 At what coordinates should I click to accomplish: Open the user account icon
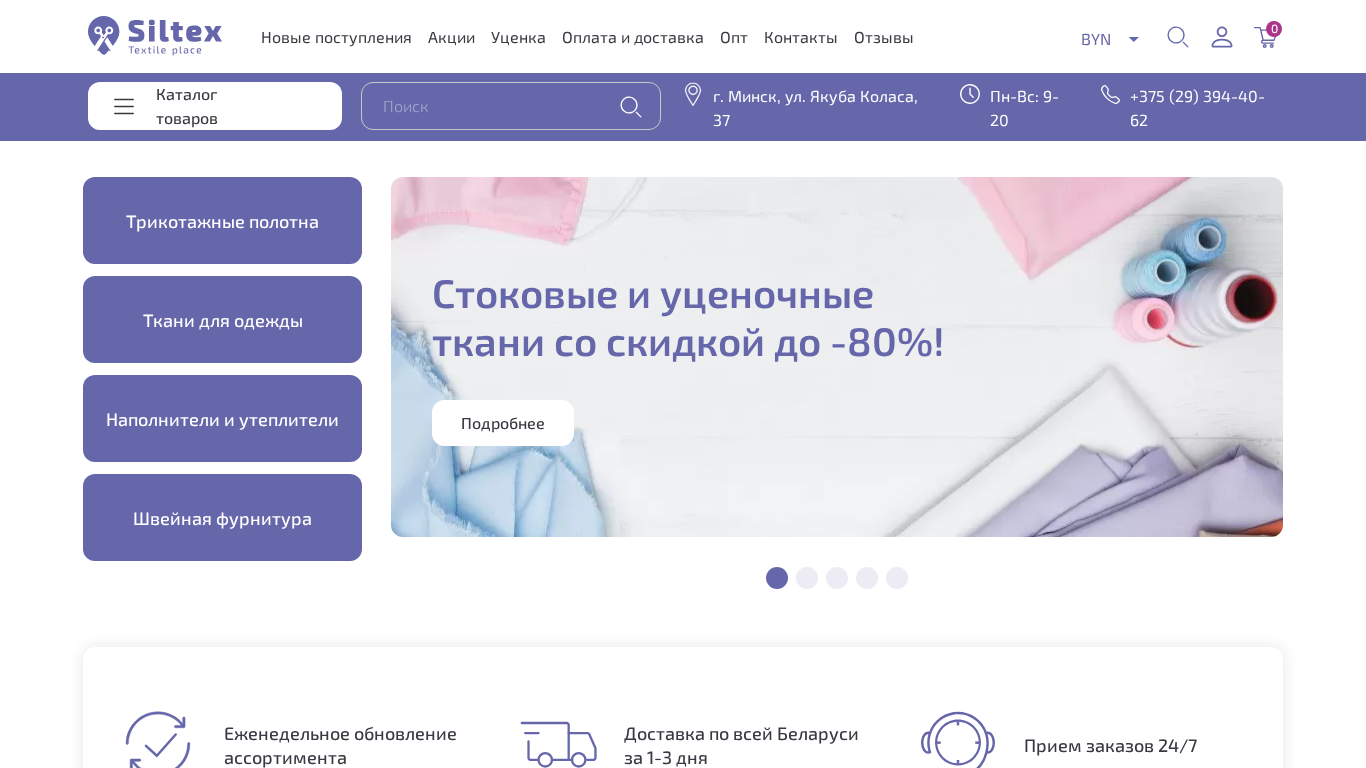[1222, 37]
